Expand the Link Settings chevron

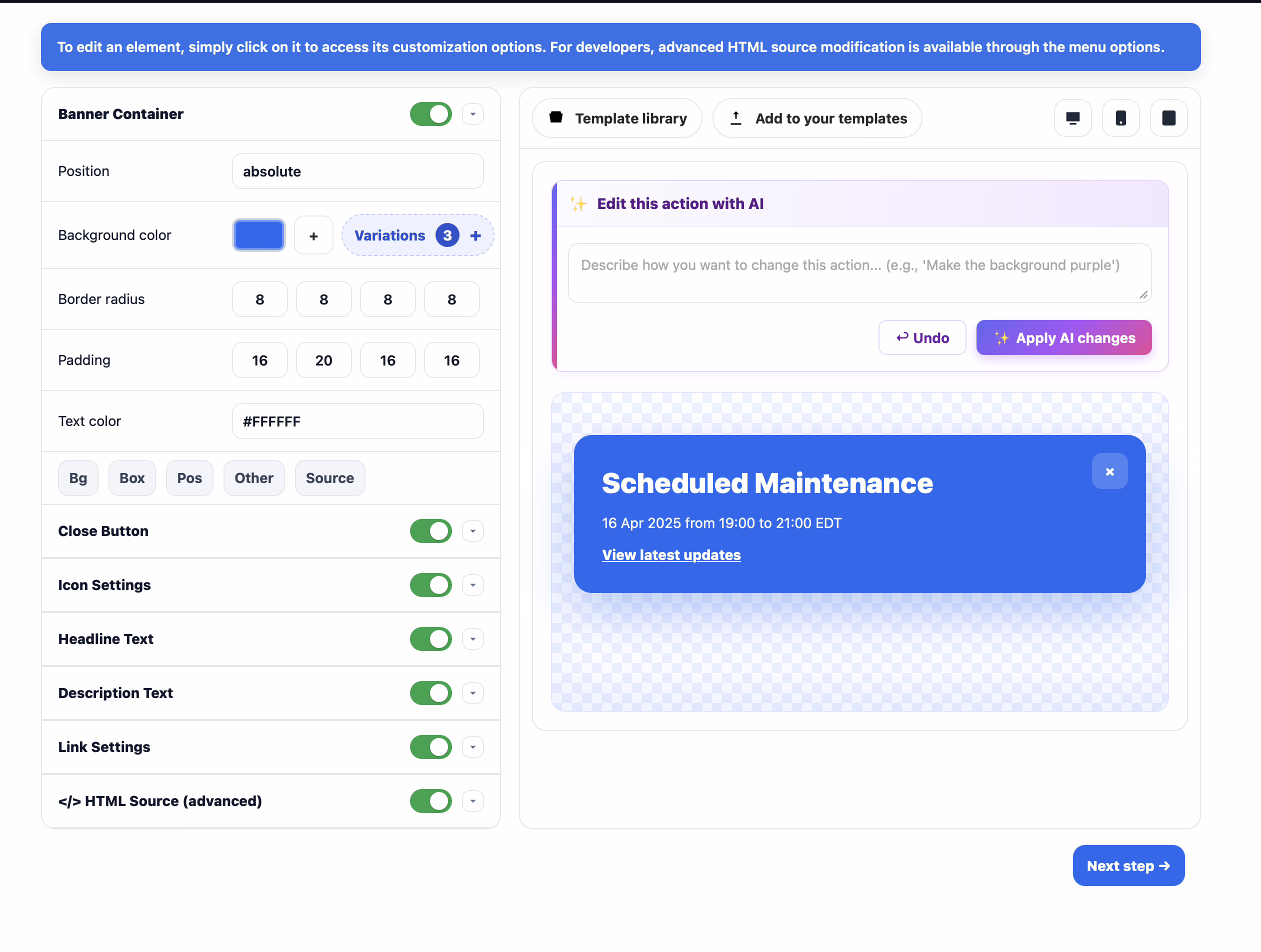tap(472, 747)
